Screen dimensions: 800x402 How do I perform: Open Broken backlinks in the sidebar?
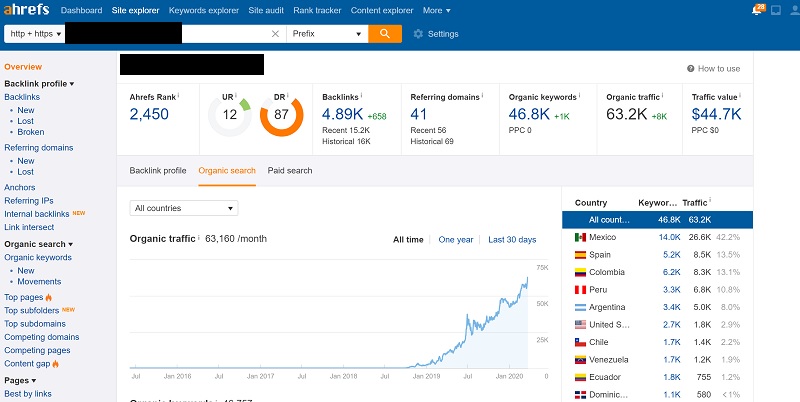click(x=31, y=132)
